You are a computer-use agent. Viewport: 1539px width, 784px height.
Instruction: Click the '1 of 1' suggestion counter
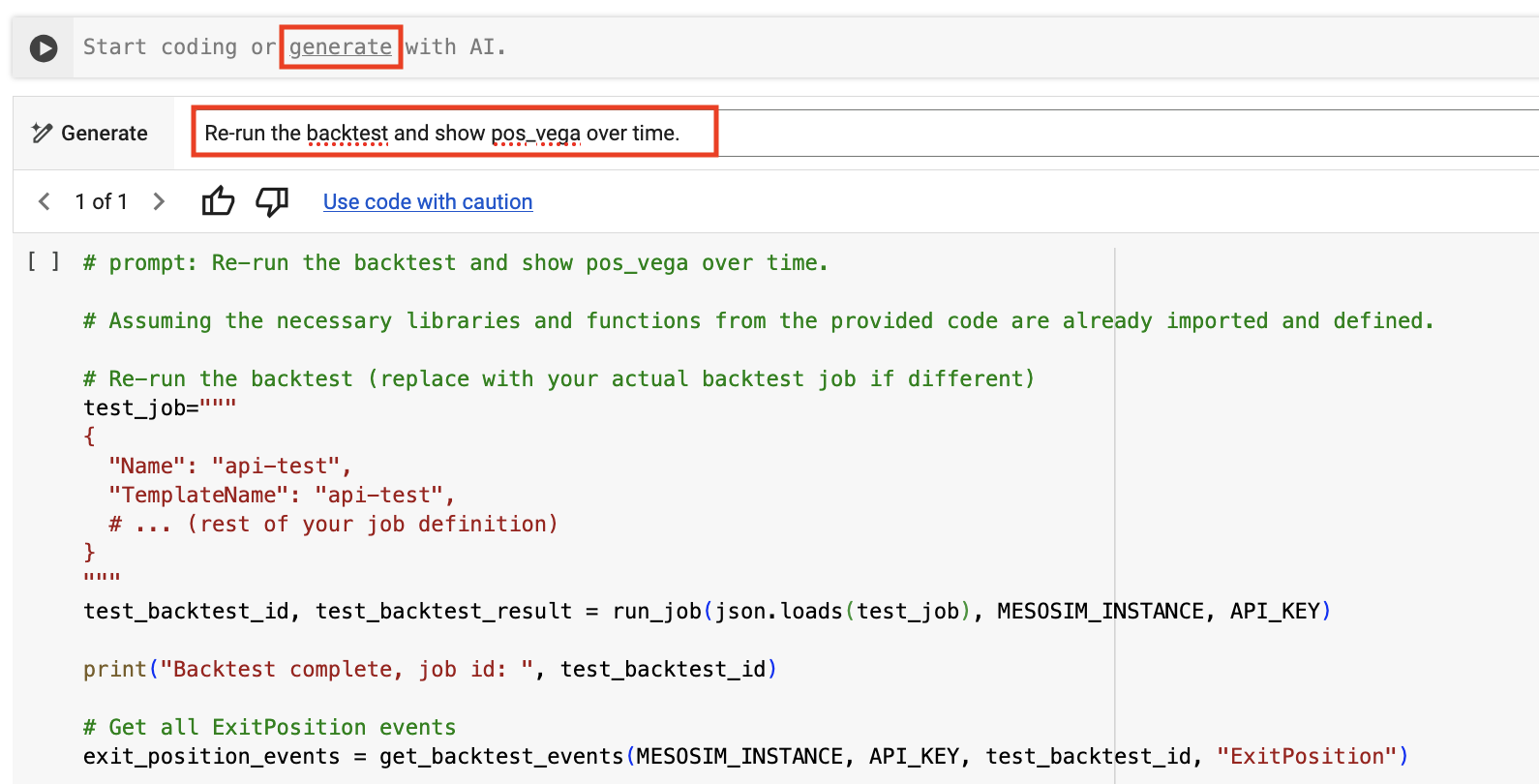102,201
